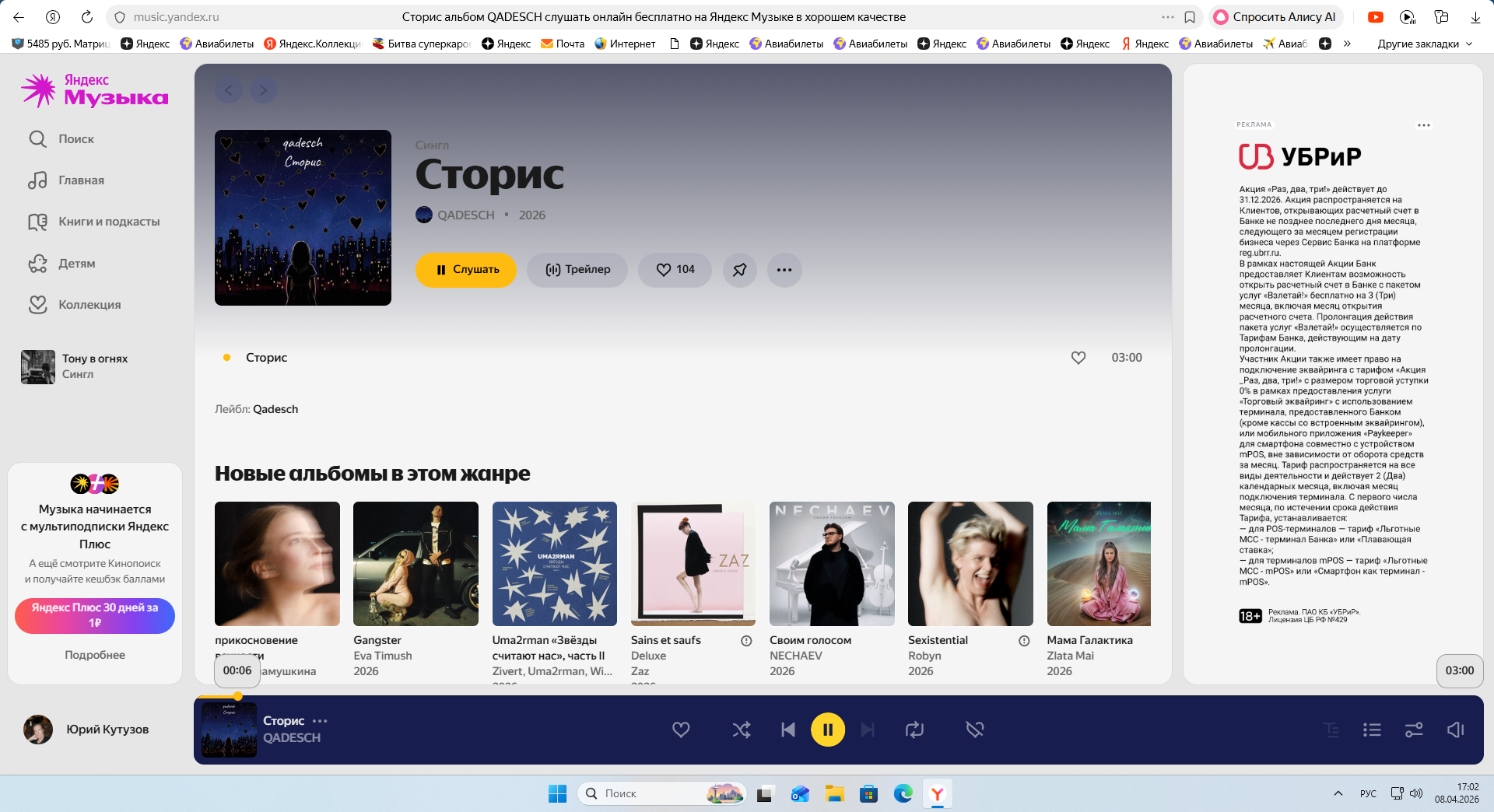Pin the Сторис album
This screenshot has height=812, width=1494.
740,270
